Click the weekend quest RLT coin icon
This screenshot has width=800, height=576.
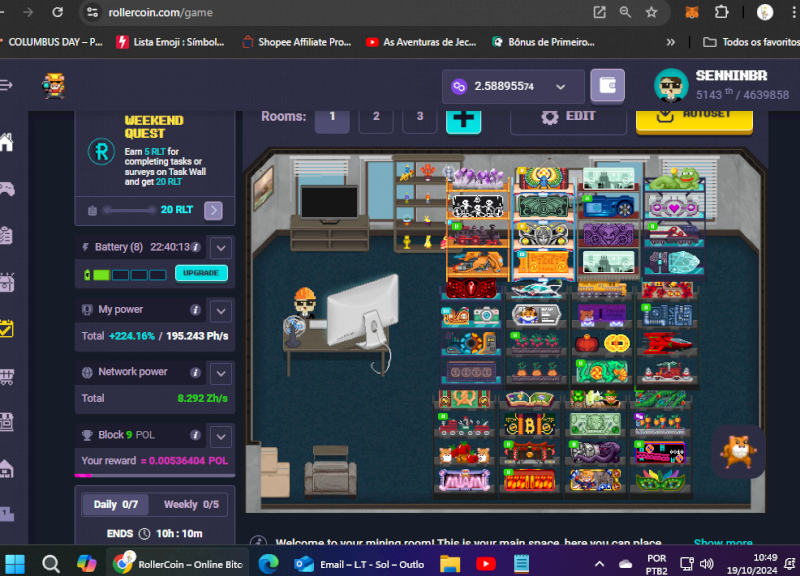coord(101,152)
